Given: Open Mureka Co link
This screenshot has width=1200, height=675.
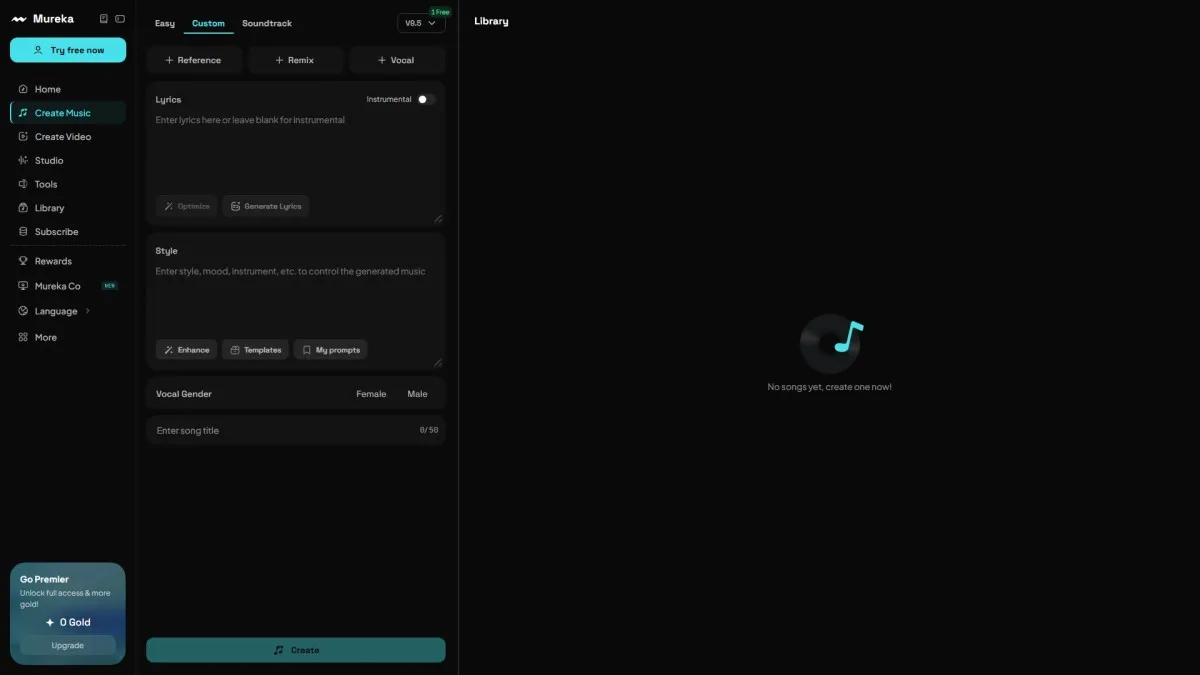Looking at the screenshot, I should (x=68, y=286).
